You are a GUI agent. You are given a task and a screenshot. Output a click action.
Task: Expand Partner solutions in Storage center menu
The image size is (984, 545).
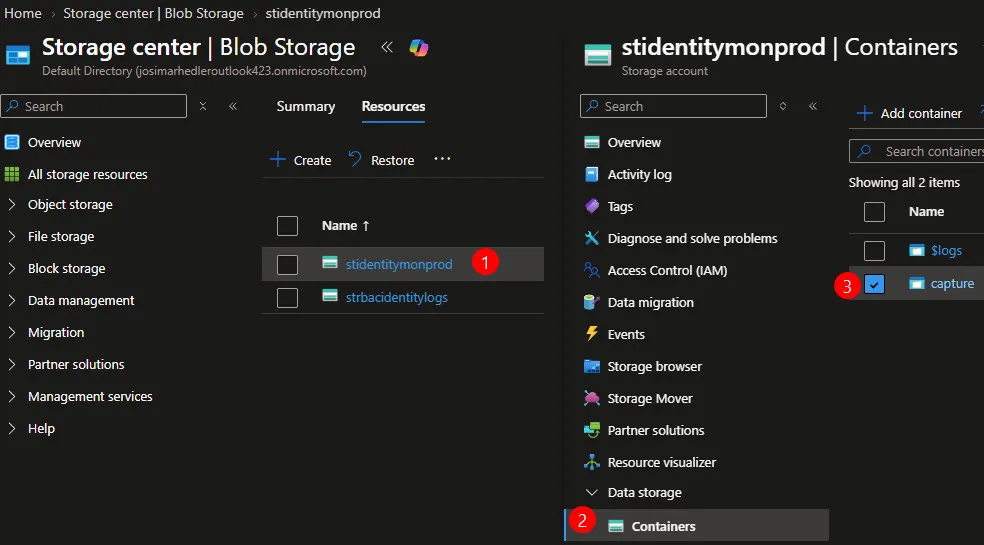12,364
